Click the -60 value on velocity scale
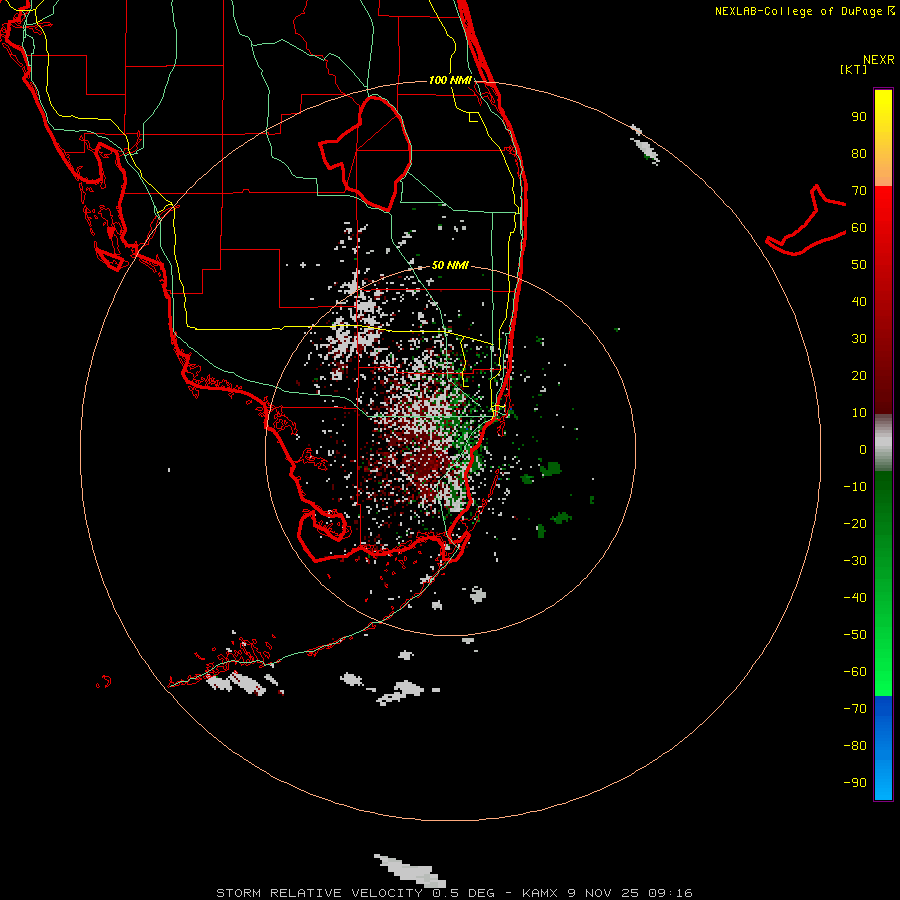The image size is (900, 900). 855,672
